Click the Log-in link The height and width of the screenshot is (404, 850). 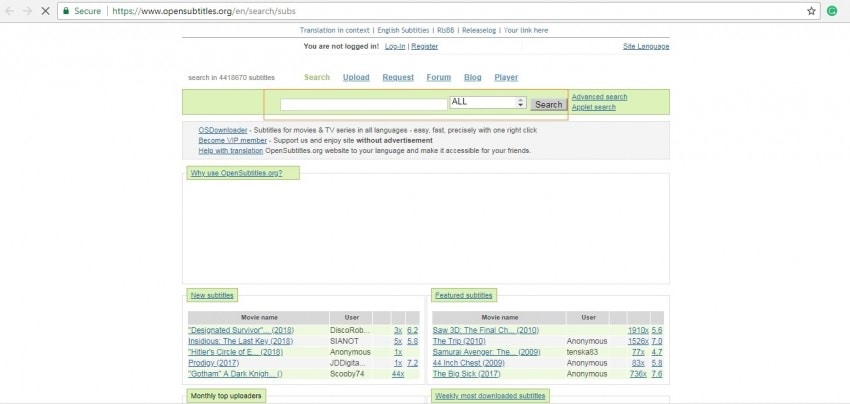coord(395,47)
